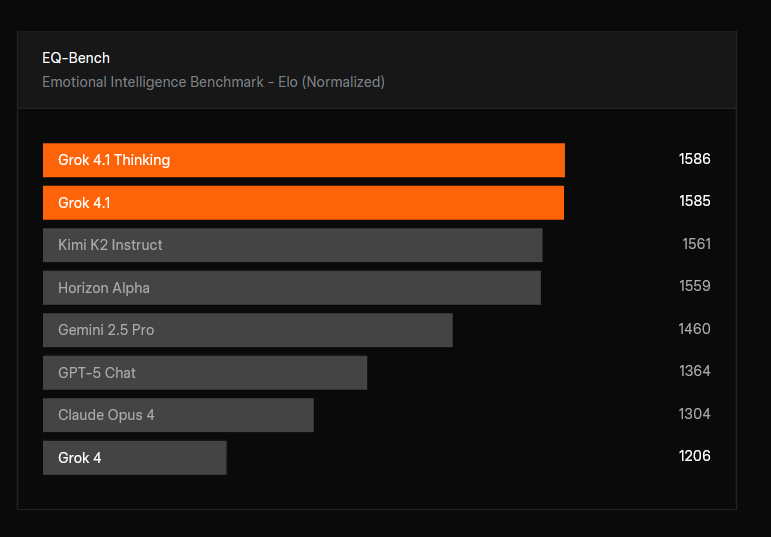Image resolution: width=771 pixels, height=537 pixels.
Task: Select the 1460 Elo score
Action: click(694, 329)
